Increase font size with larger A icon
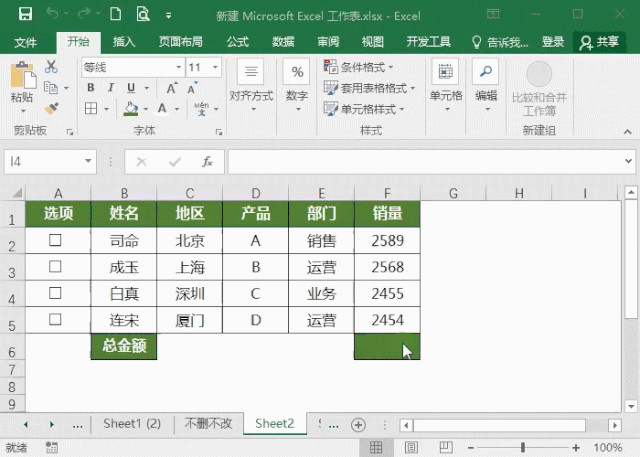640x457 pixels. (171, 88)
